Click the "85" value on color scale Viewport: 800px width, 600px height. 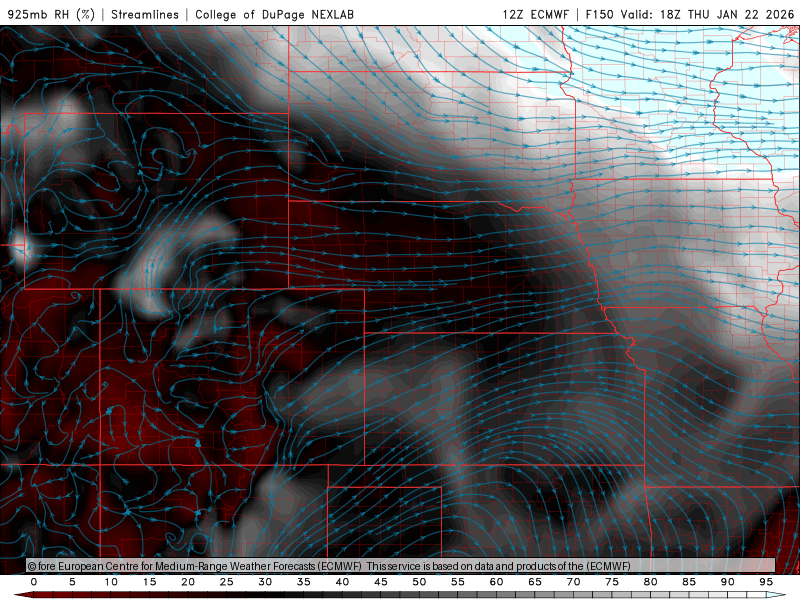click(689, 582)
